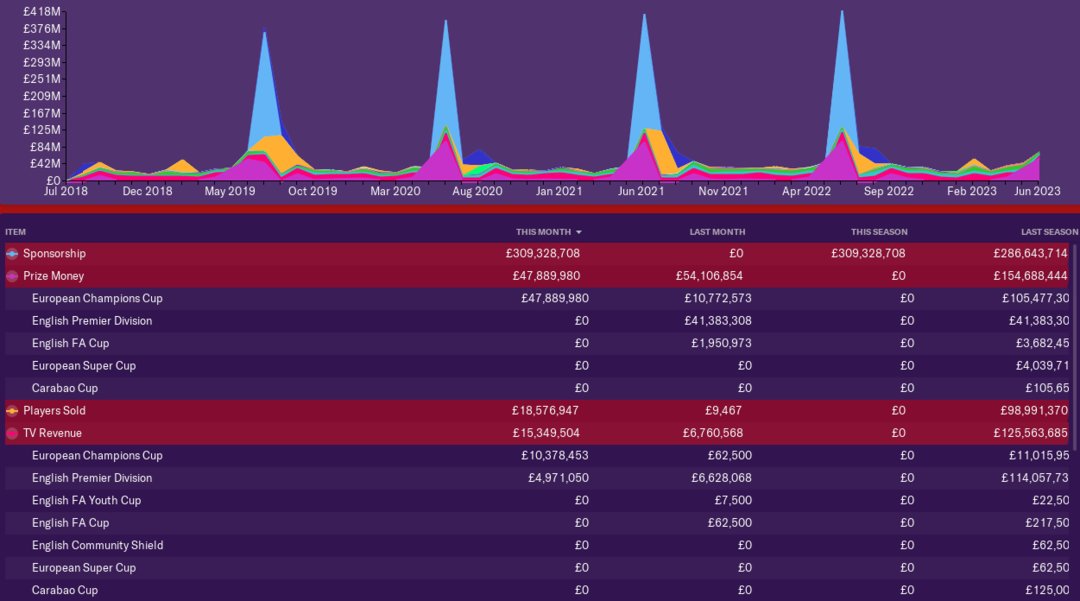The width and height of the screenshot is (1080, 601).
Task: Sort by the Item column header
Action: [x=15, y=232]
